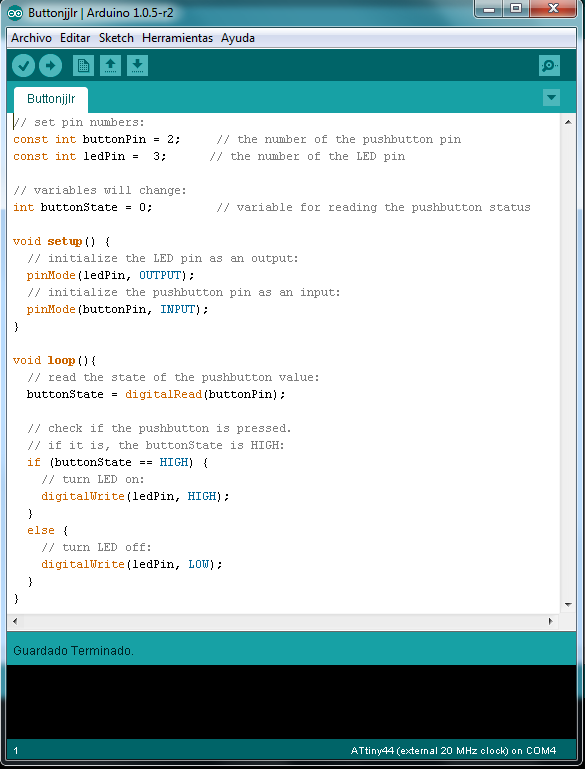Screen dimensions: 585x769
Task: Save the sketch with the down-arrow icon
Action: coord(137,66)
